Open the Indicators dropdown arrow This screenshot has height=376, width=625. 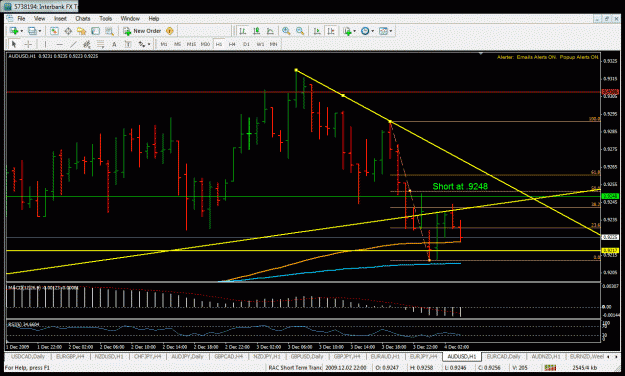pos(354,31)
